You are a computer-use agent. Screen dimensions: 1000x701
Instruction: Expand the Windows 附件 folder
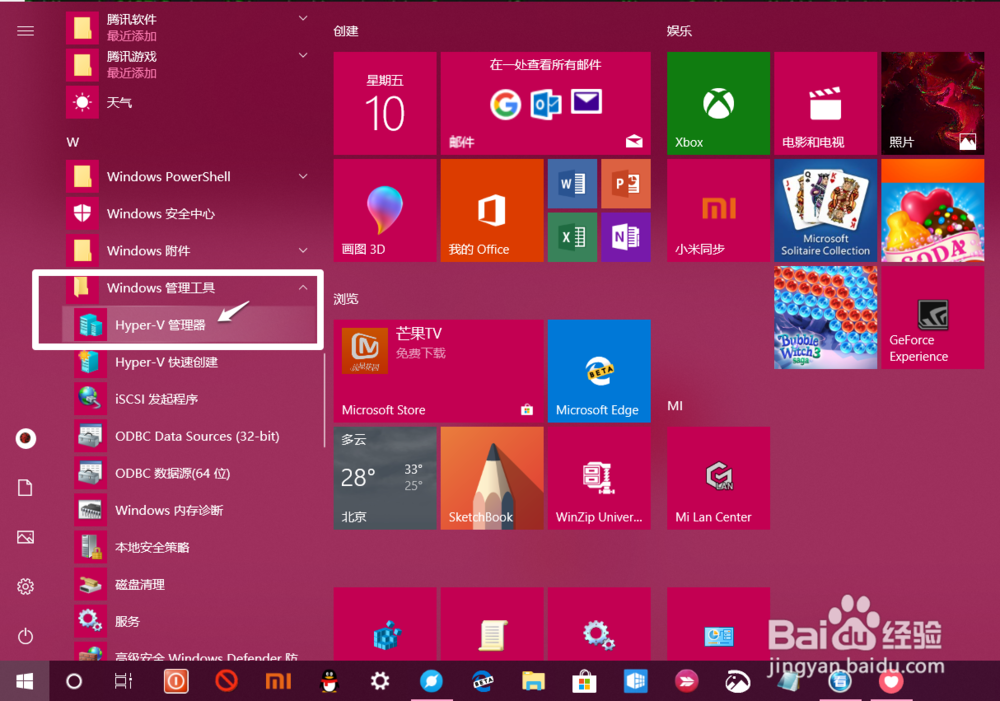304,250
